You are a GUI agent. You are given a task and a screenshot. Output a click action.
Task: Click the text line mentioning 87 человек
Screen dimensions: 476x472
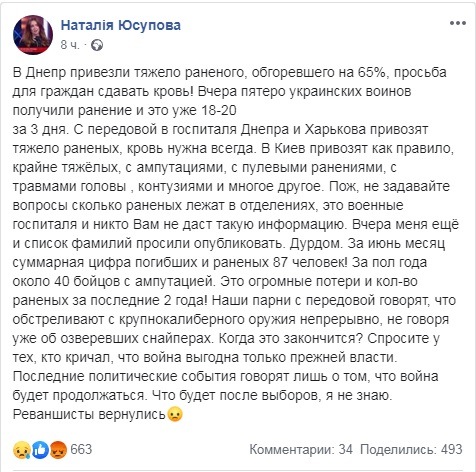click(220, 262)
